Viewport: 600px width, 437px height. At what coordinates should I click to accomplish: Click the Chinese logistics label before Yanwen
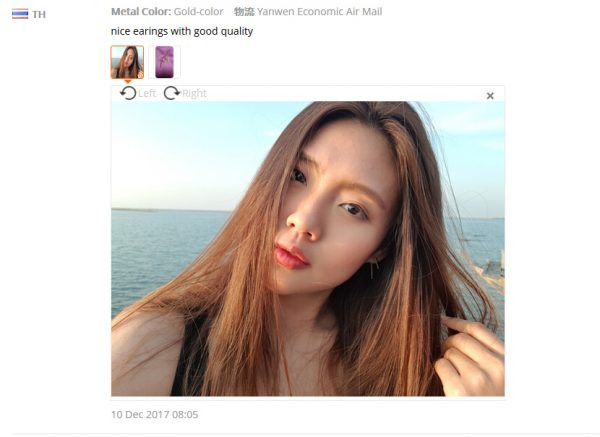(244, 11)
